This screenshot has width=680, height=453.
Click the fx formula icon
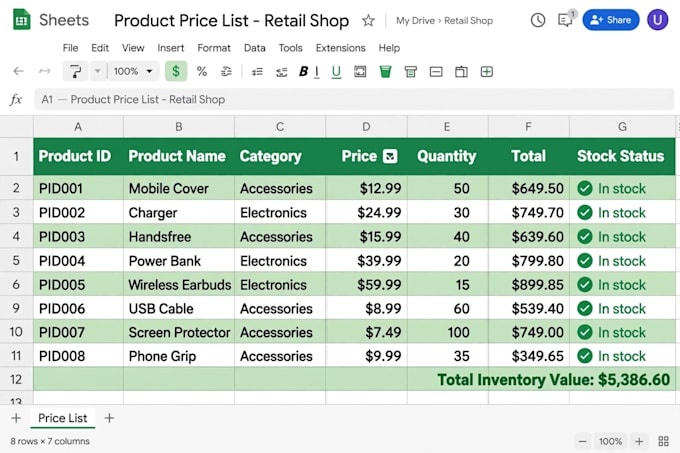tap(16, 100)
